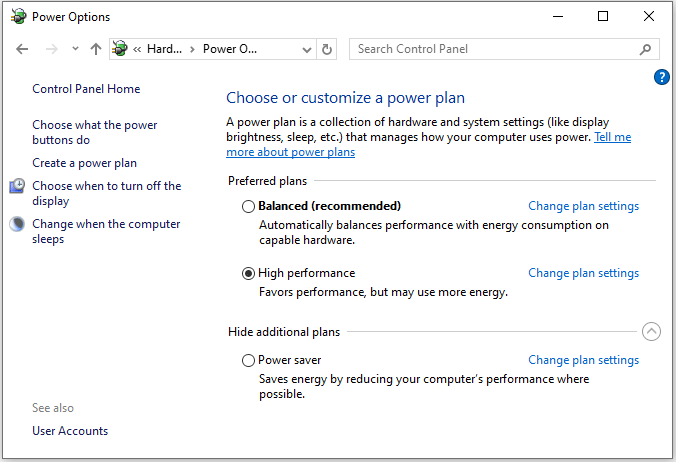676x462 pixels.
Task: Refresh the address bar location
Action: pyautogui.click(x=327, y=49)
